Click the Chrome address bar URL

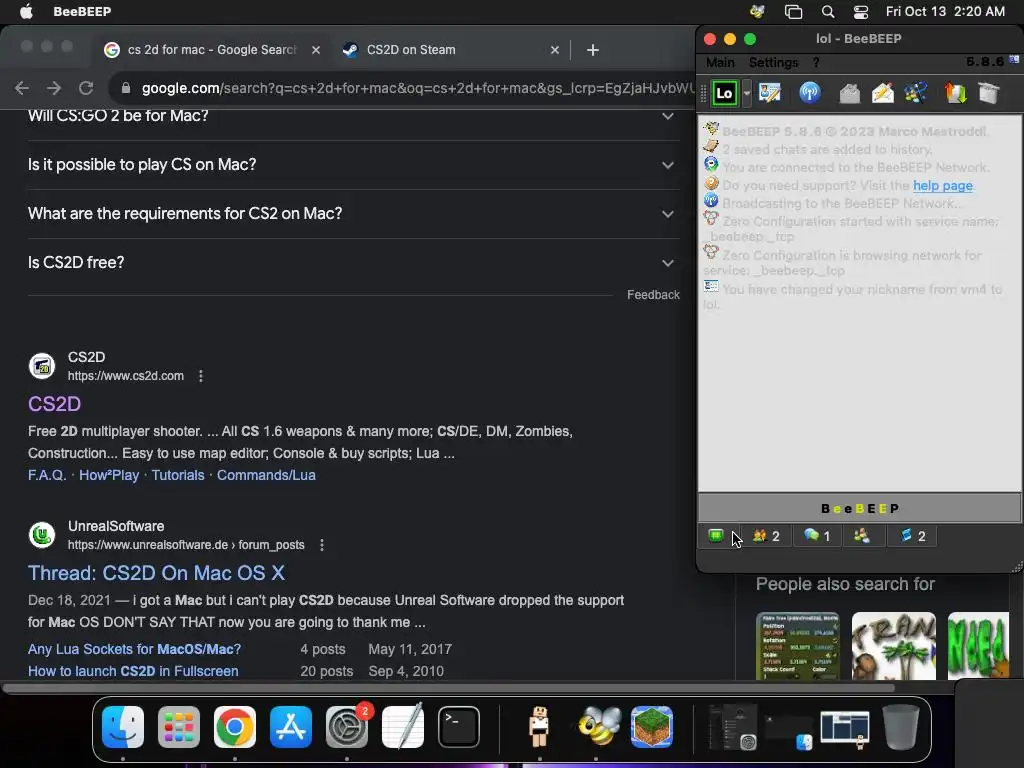pyautogui.click(x=417, y=88)
